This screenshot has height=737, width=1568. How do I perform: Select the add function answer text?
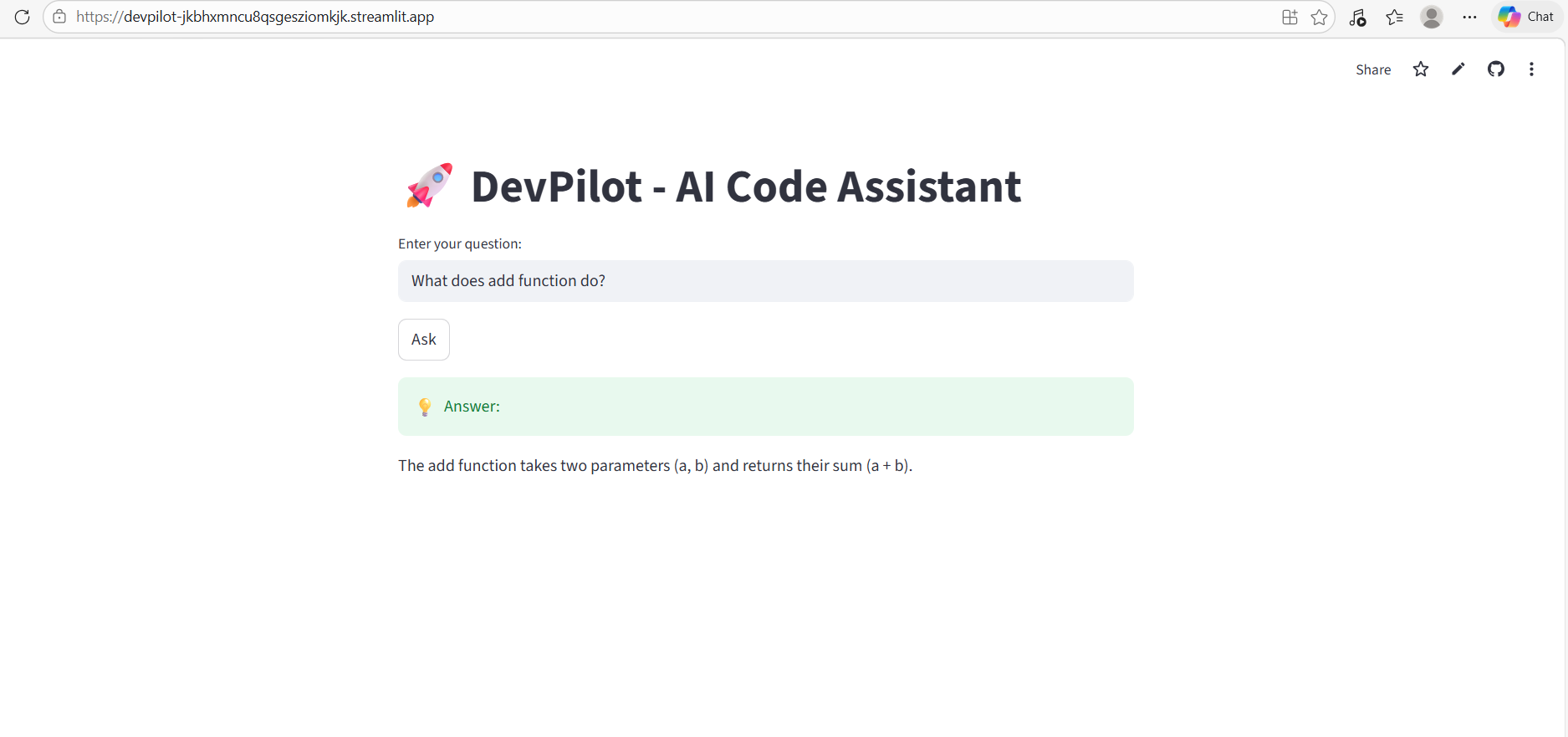[x=655, y=465]
